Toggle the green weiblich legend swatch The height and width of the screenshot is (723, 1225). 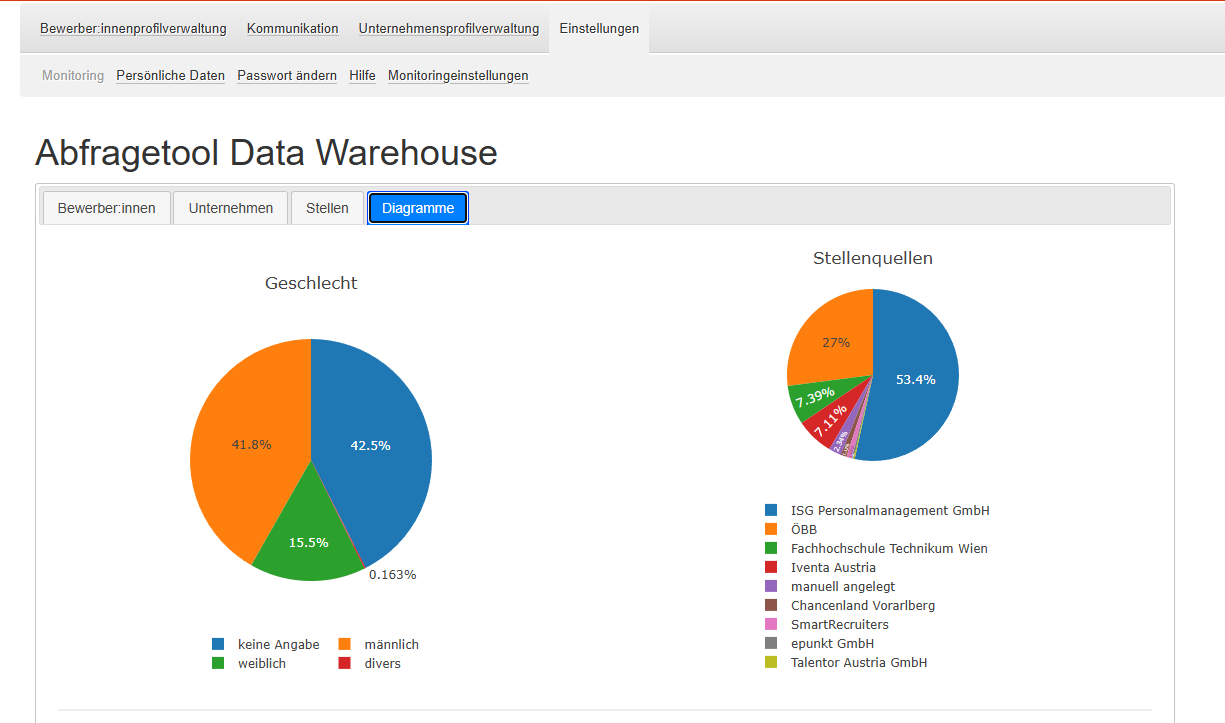click(x=218, y=663)
